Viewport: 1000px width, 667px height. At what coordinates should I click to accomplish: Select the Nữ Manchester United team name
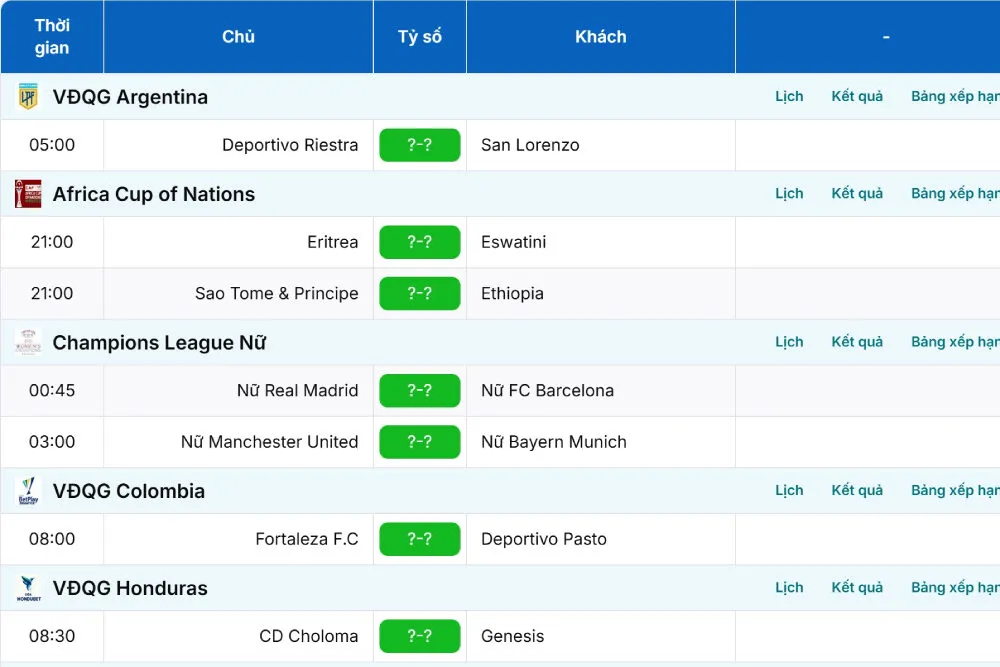click(x=269, y=442)
